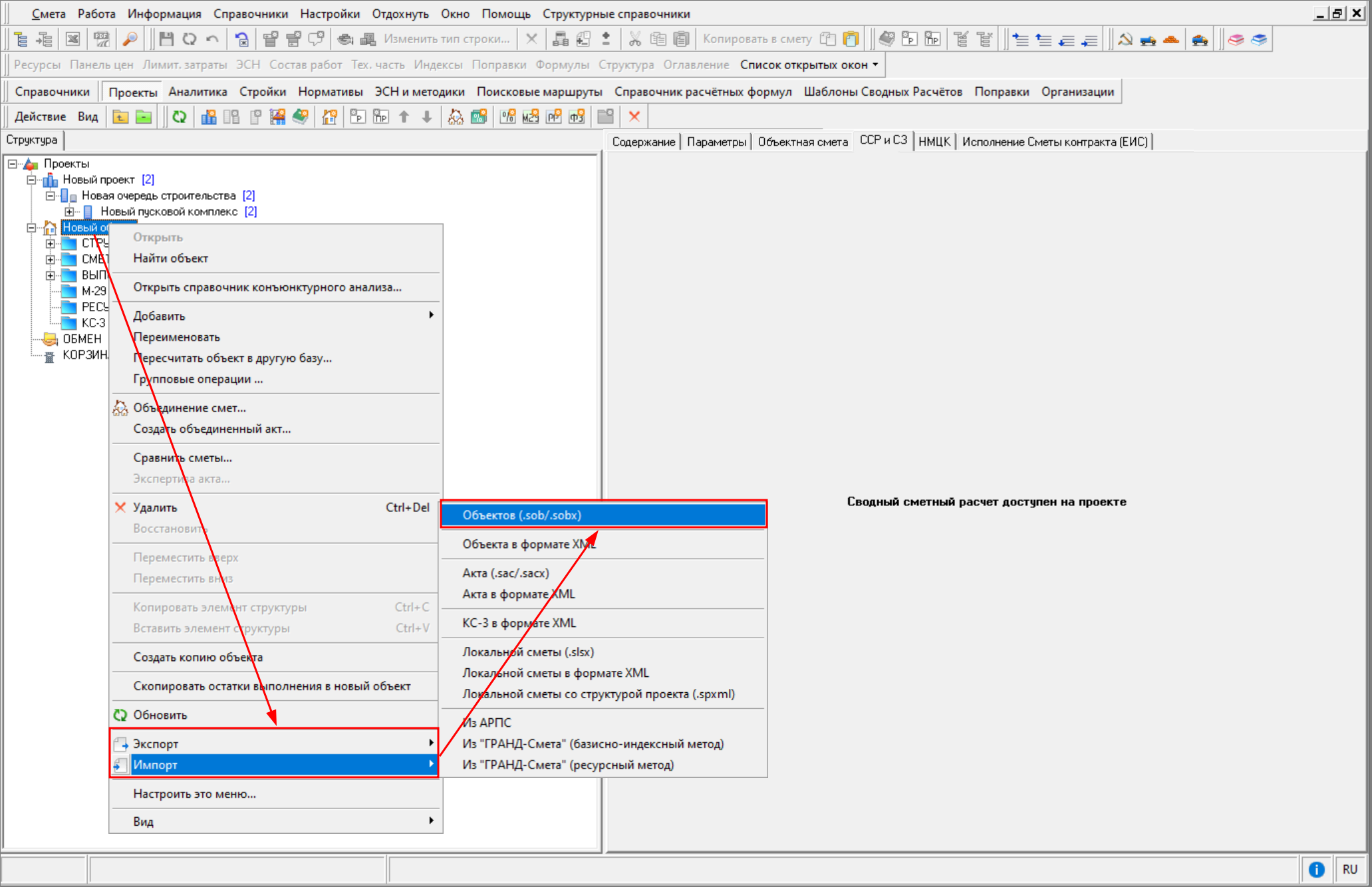Open Исполнение Сметы контракта (ЕИС) tab
This screenshot has width=1372, height=887.
click(1055, 142)
